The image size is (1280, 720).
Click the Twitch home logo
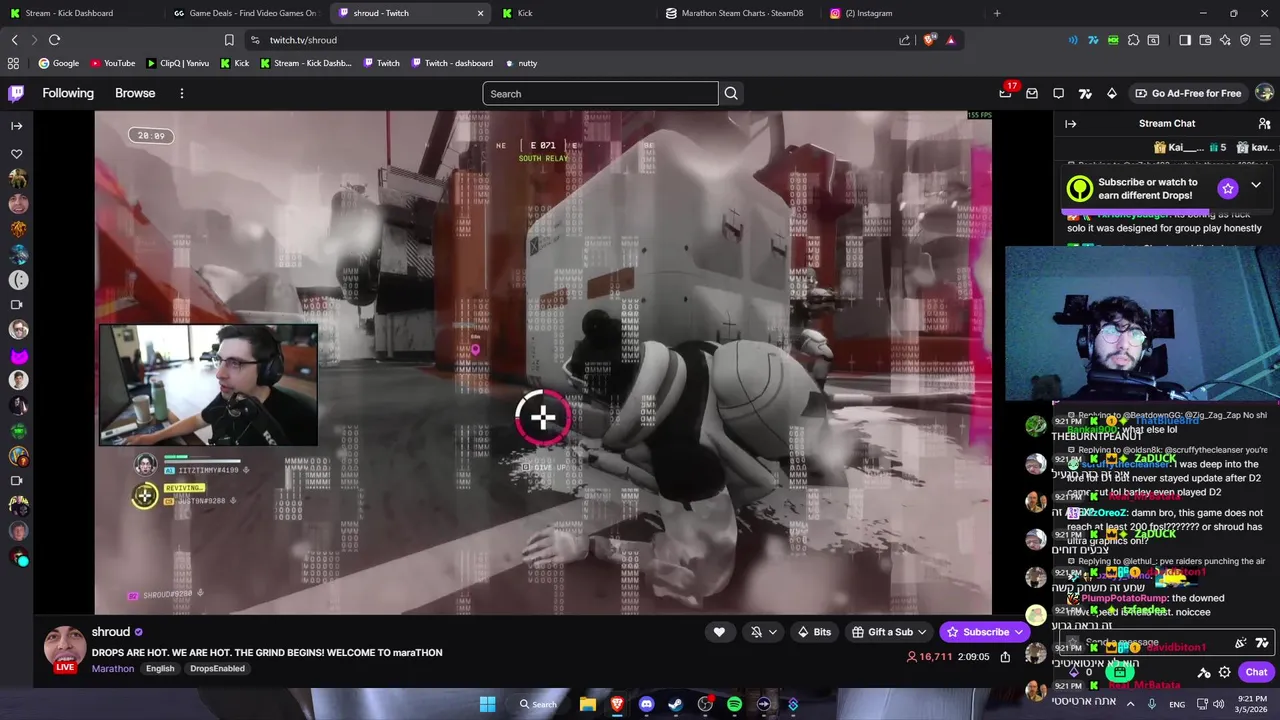click(x=16, y=93)
